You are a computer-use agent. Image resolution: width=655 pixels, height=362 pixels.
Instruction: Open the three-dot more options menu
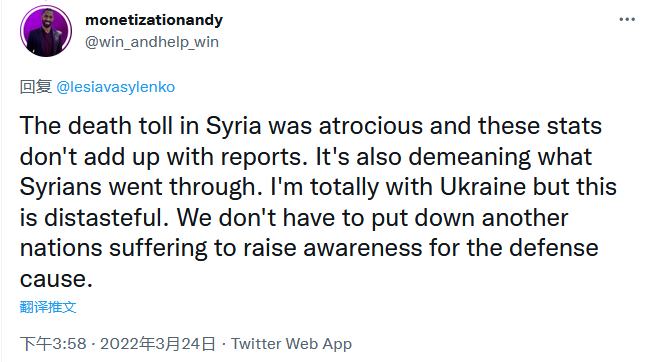[627, 19]
